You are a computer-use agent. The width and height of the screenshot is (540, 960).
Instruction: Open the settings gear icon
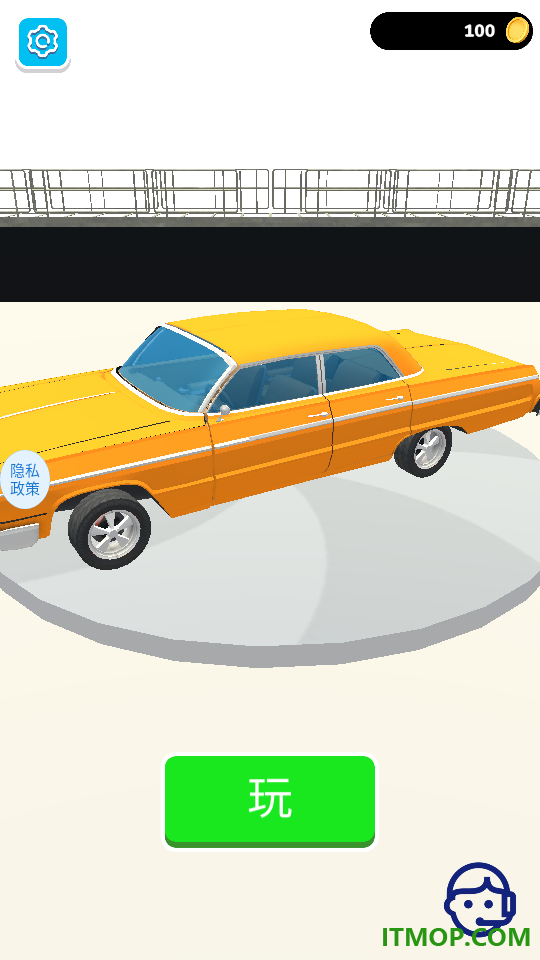point(43,42)
